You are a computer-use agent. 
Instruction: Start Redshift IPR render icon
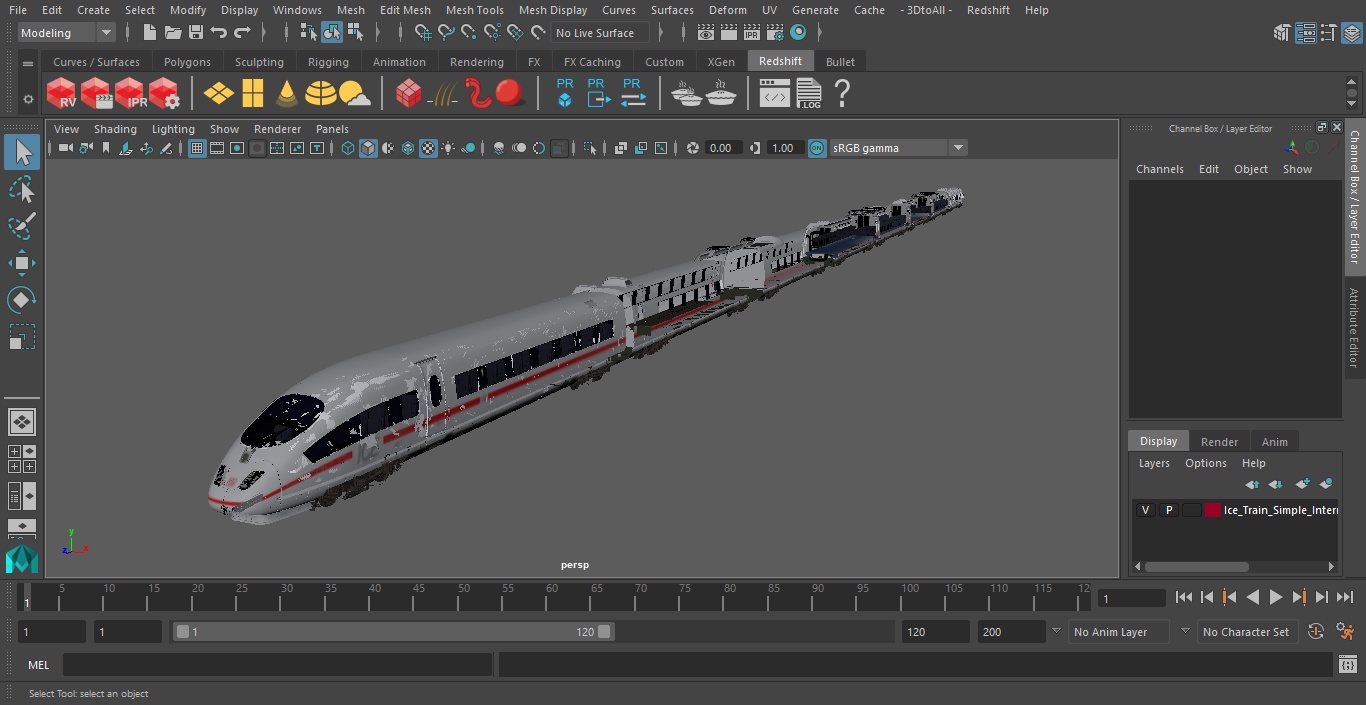[130, 94]
